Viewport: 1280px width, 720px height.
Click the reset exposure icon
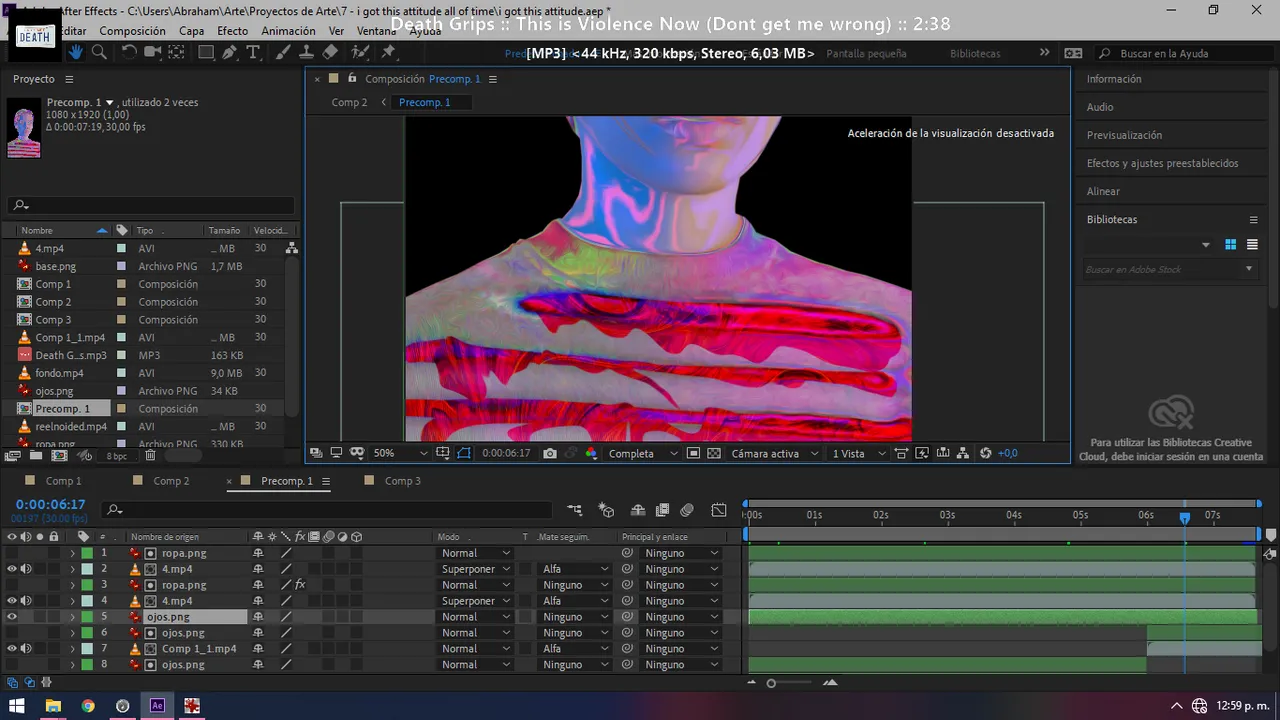click(x=986, y=453)
